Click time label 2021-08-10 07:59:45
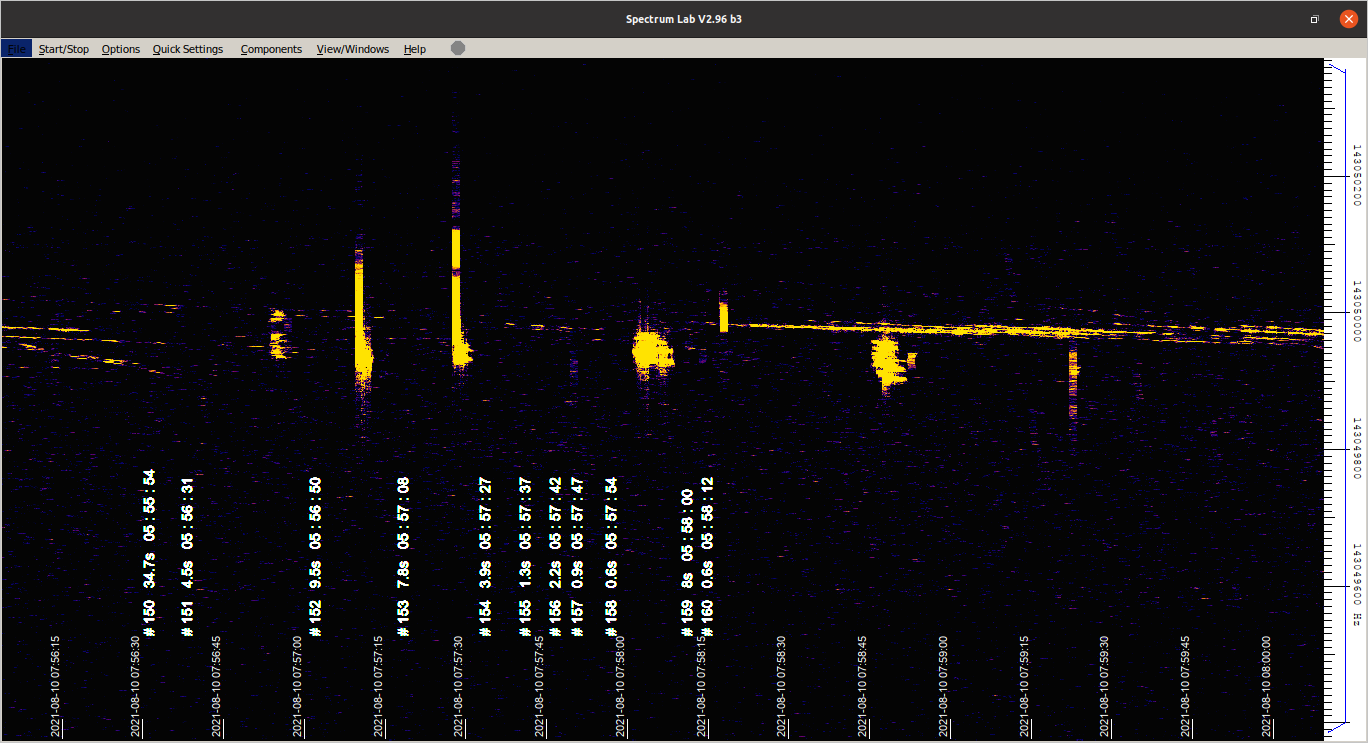 (1185, 686)
